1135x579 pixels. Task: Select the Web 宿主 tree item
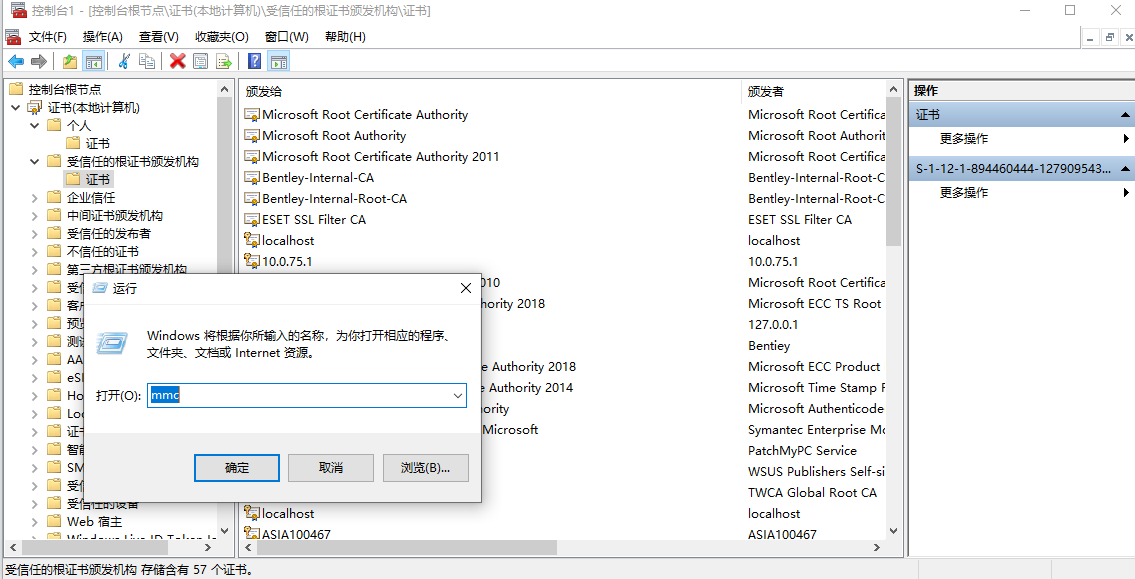(x=95, y=521)
